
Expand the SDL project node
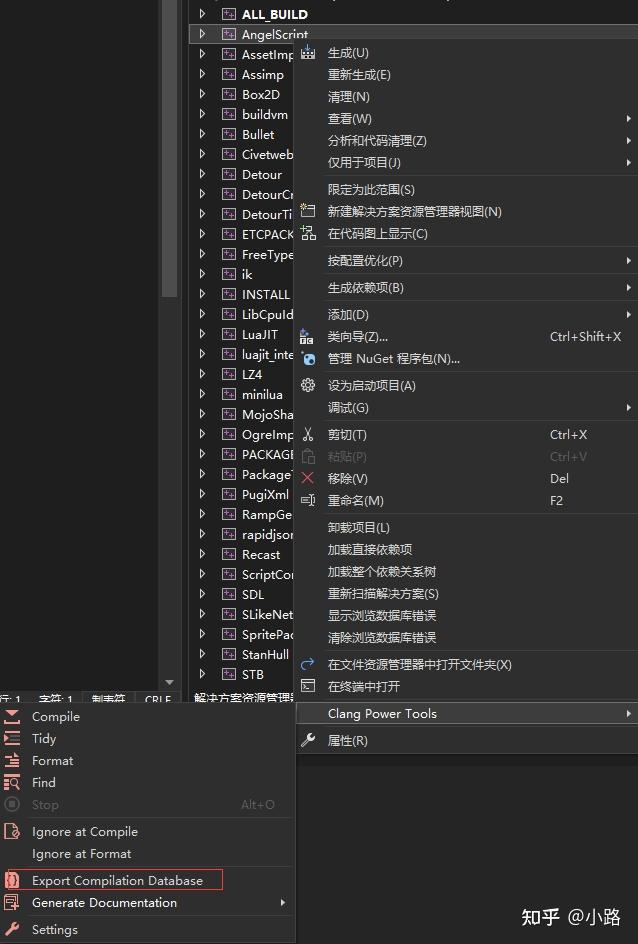tap(202, 594)
